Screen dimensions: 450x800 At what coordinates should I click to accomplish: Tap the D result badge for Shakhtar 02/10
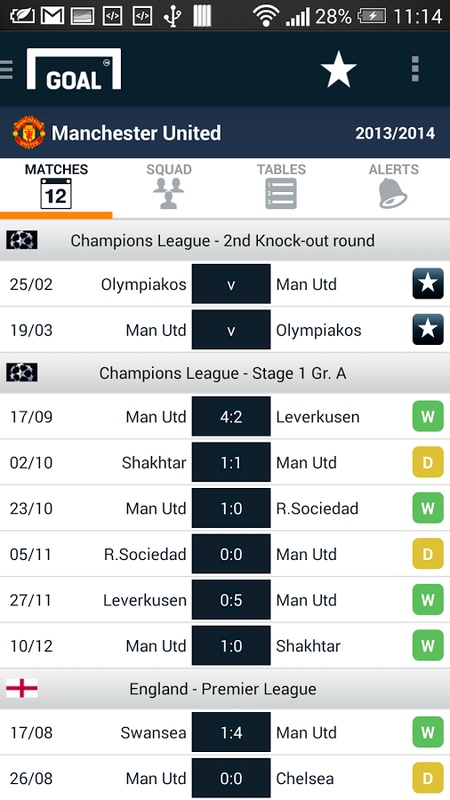tap(428, 462)
